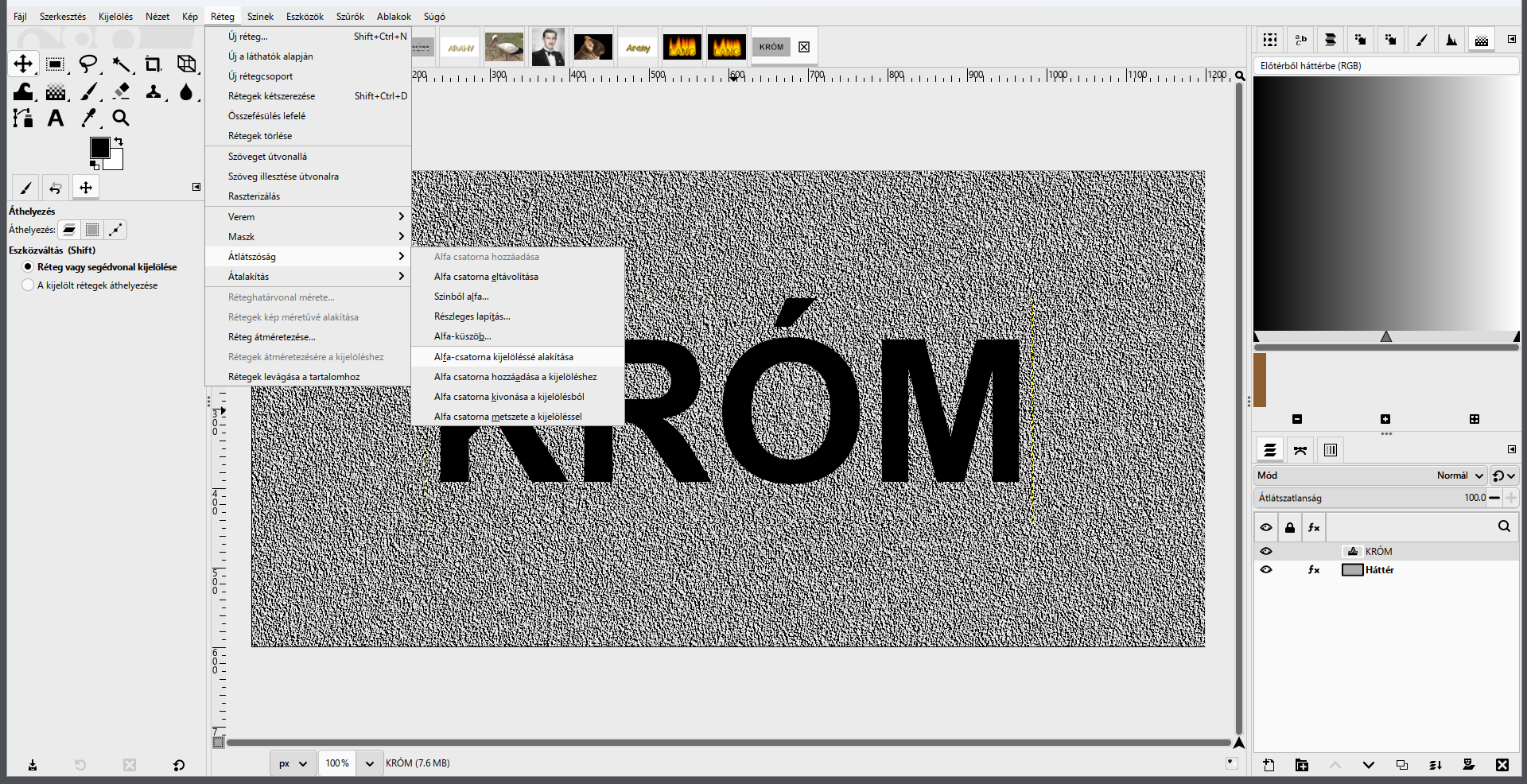1527x784 pixels.
Task: Select the Zoom magnifier tool
Action: coord(121,118)
